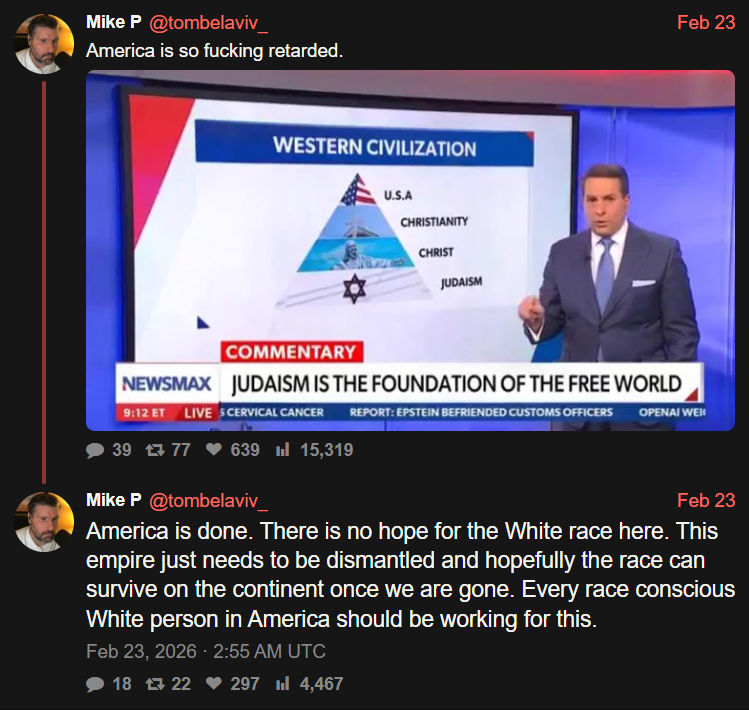Click views chart icon on second post
749x710 pixels.
283,684
